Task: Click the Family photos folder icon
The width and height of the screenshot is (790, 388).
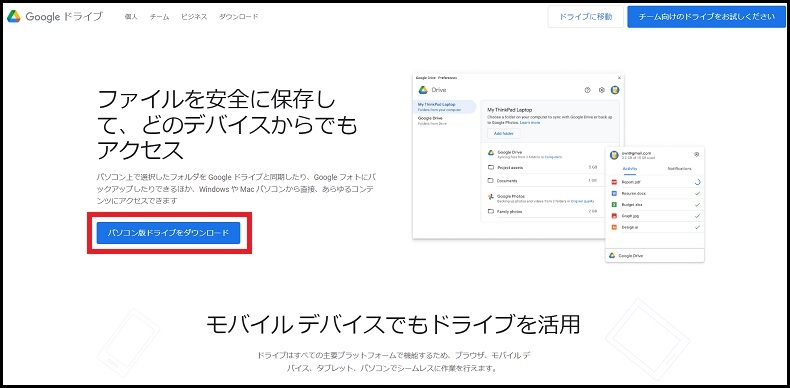Action: coord(491,212)
